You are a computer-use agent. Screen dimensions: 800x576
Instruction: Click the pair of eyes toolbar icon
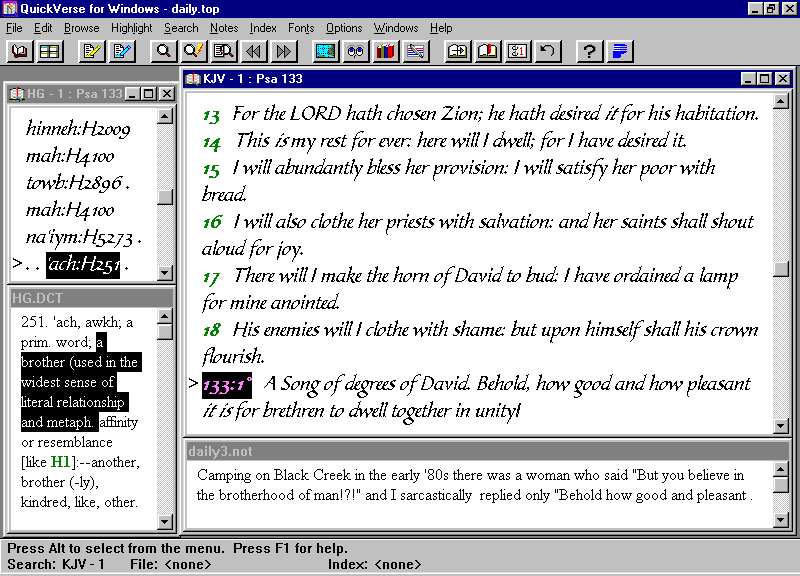(x=356, y=51)
